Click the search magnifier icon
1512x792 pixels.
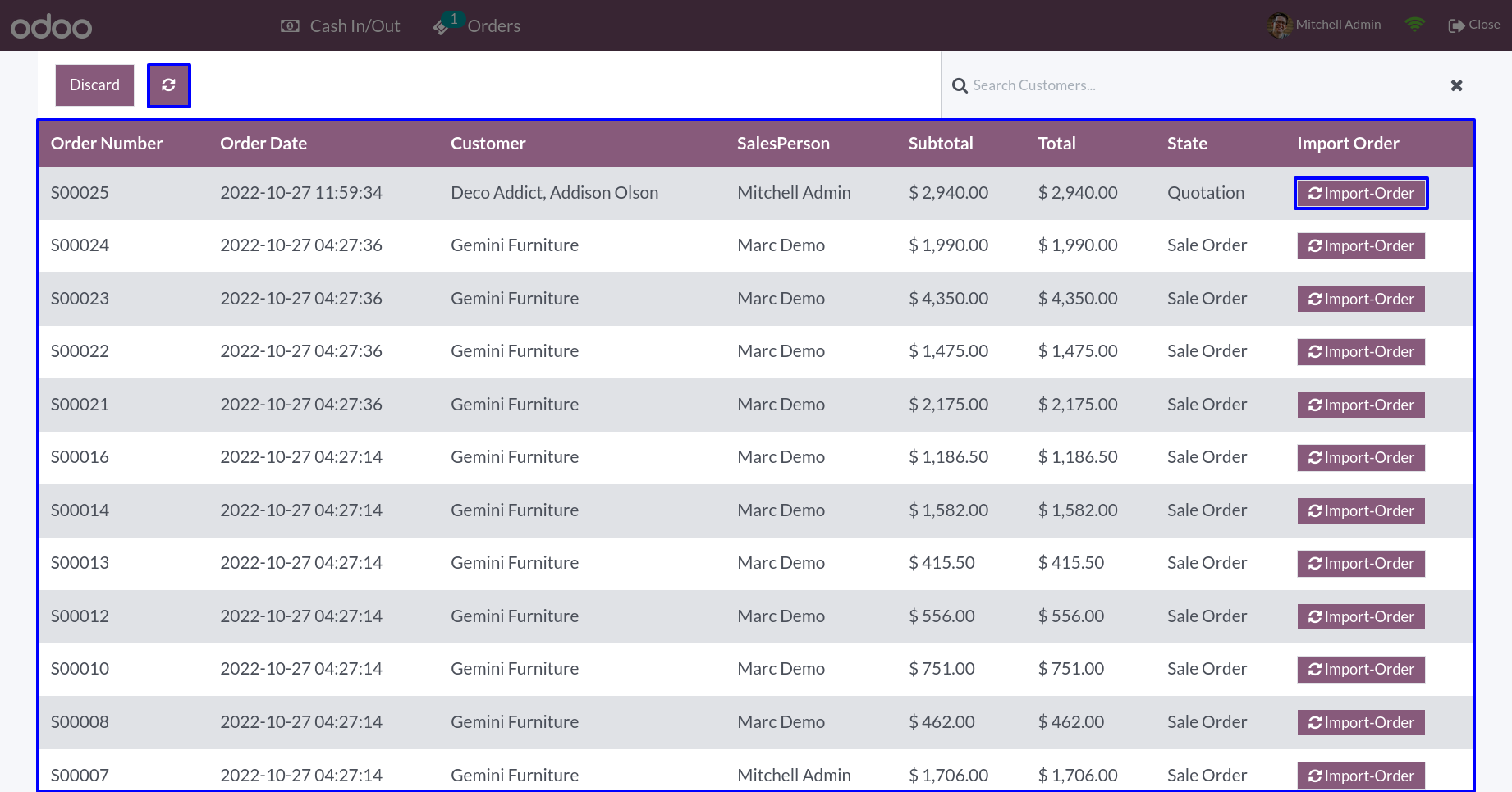click(960, 85)
